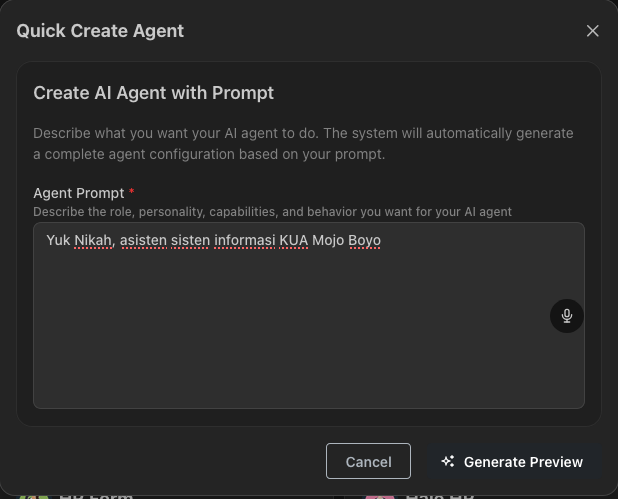This screenshot has height=499, width=618.
Task: Click the sparkle icon on Generate Preview
Action: (x=448, y=461)
